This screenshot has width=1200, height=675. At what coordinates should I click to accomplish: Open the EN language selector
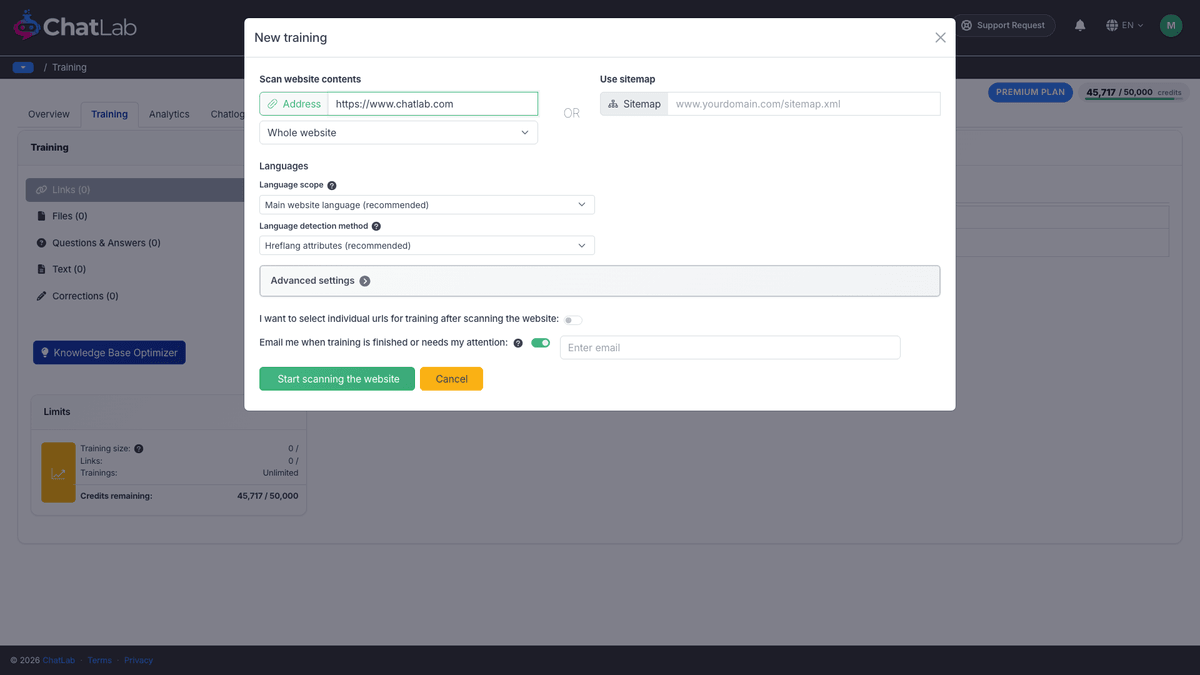click(1126, 25)
